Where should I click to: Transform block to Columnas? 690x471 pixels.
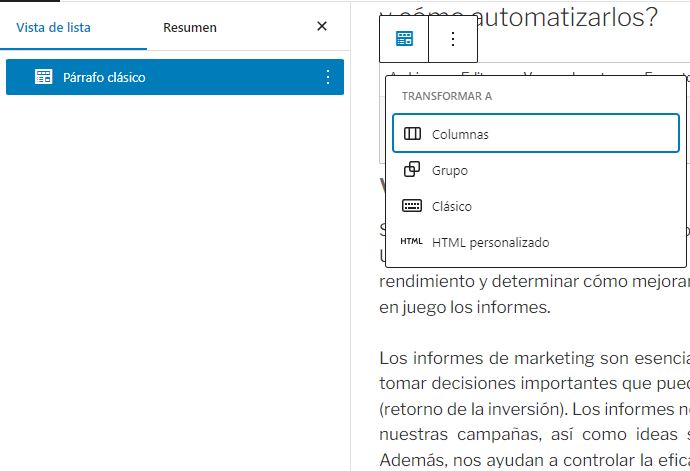(x=536, y=134)
